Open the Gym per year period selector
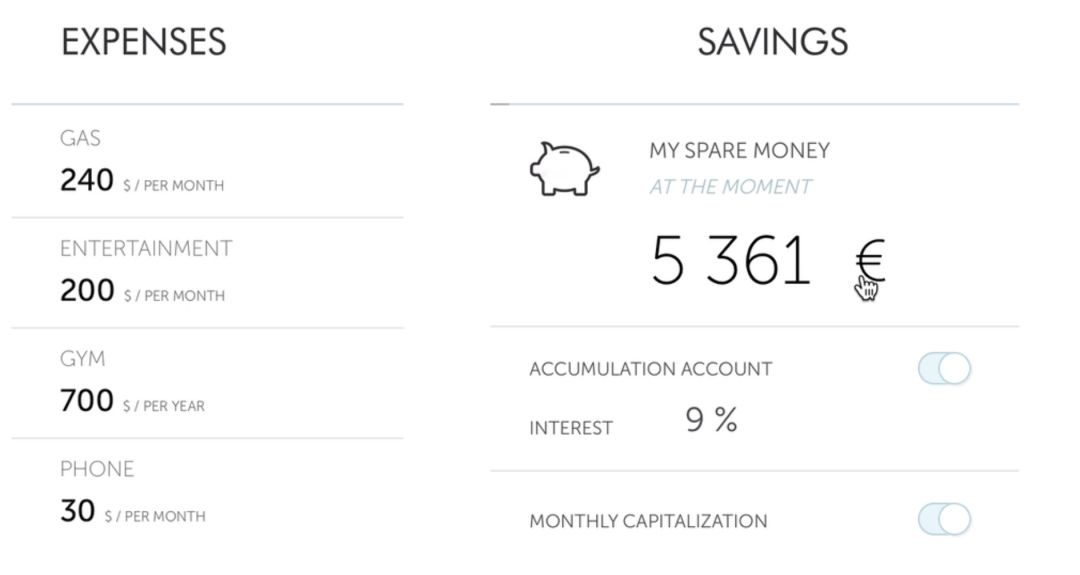 164,406
